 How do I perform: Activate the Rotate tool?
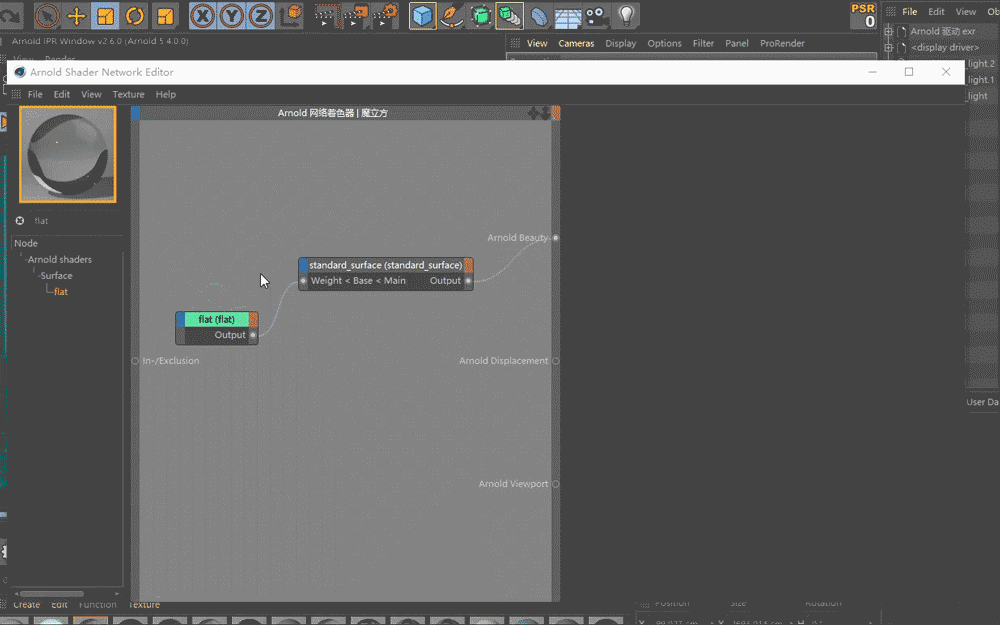point(135,15)
